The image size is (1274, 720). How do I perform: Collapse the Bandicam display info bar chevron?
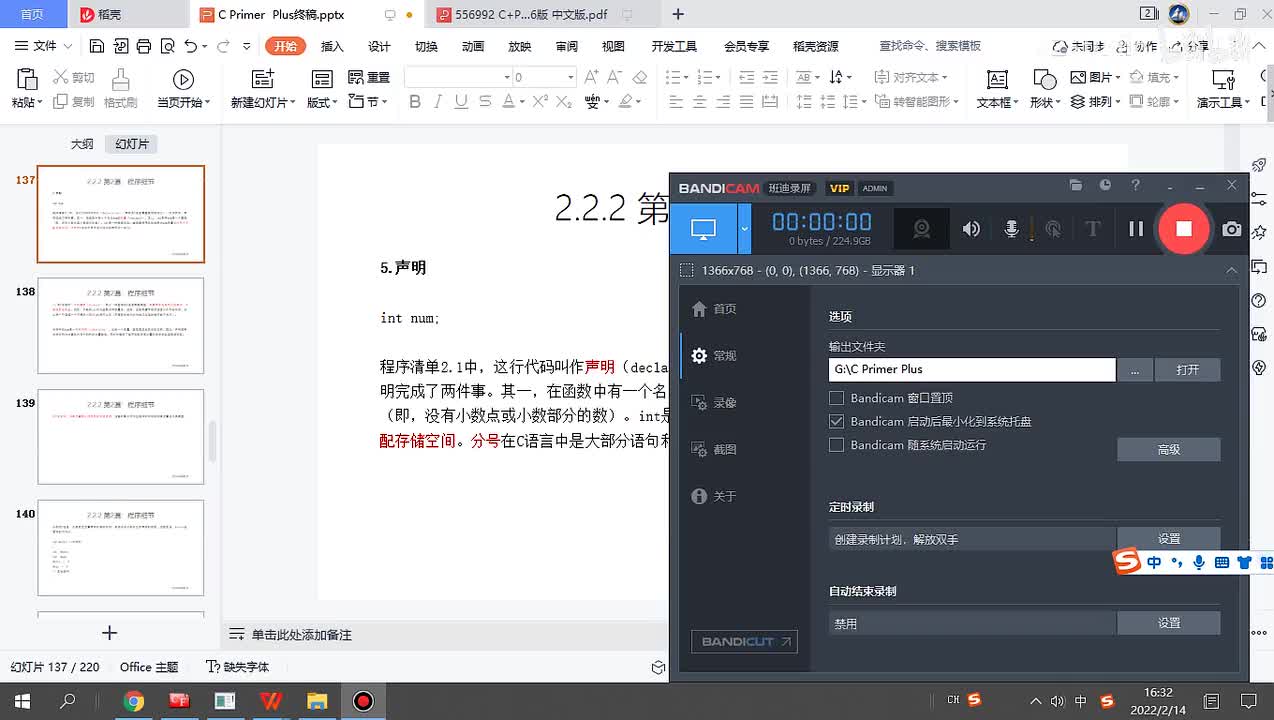(1232, 270)
